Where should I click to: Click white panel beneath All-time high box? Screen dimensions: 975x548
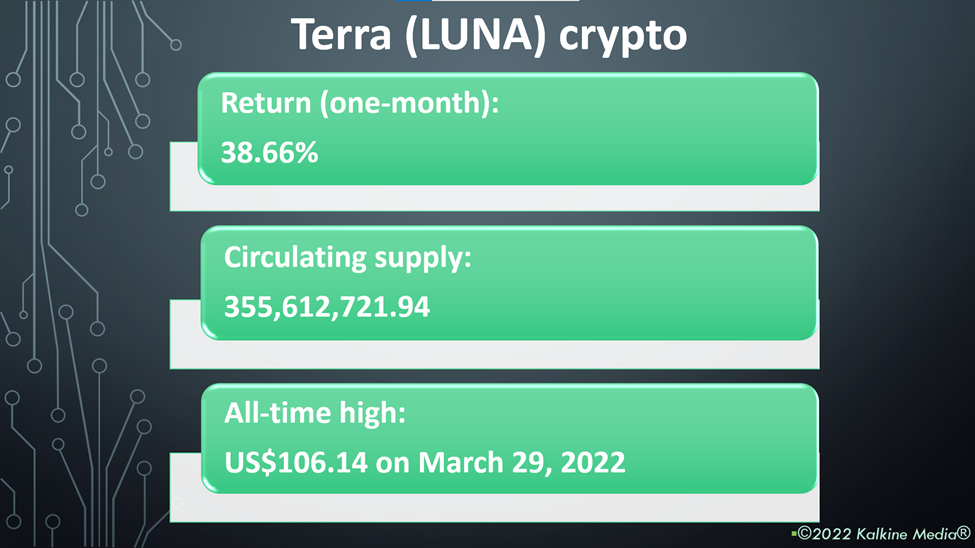point(494,508)
